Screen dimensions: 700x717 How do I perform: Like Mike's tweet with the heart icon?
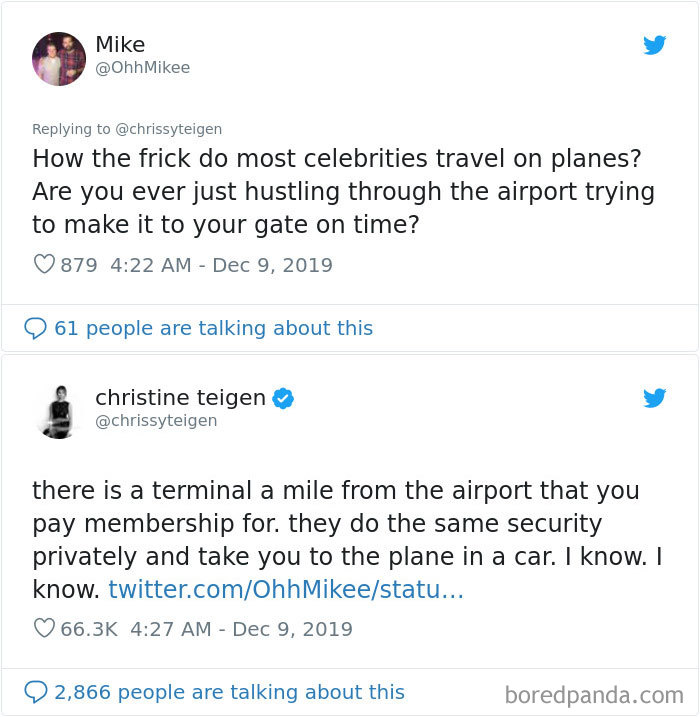point(43,265)
